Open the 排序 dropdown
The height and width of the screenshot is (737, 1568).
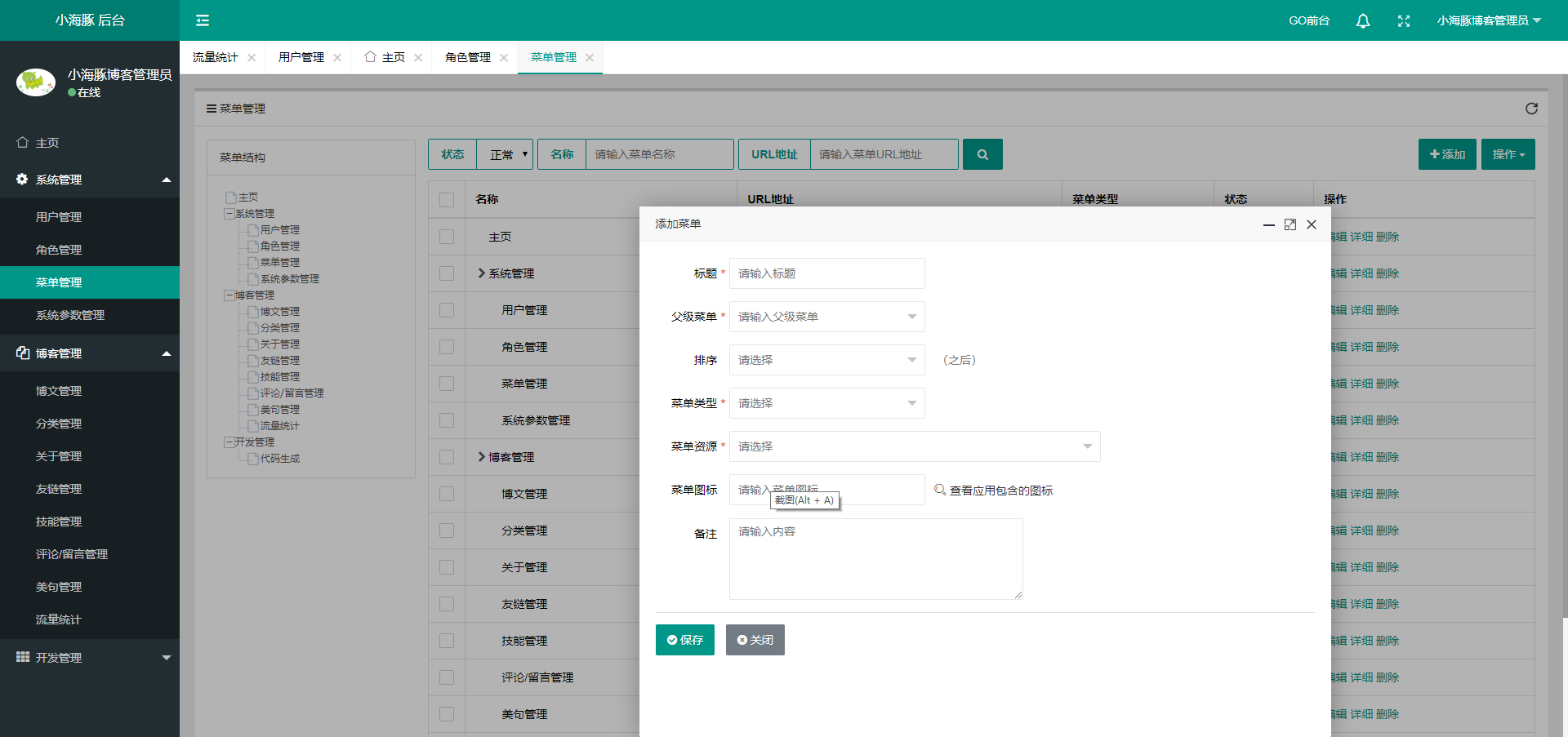click(827, 360)
